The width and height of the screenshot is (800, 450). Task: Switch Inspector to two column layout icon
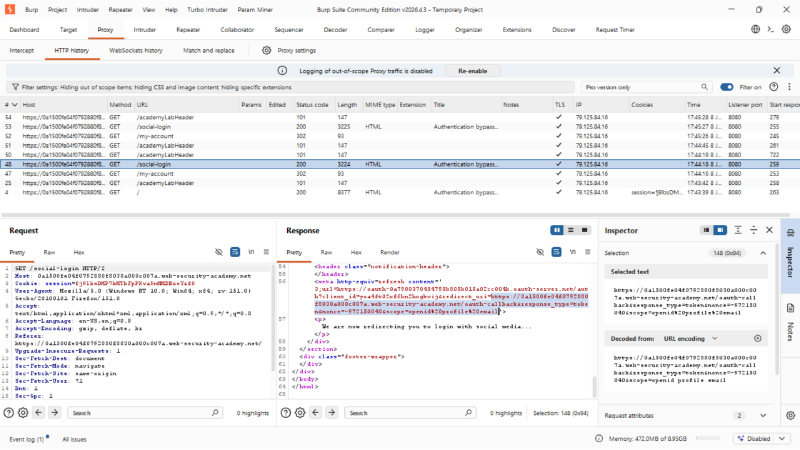tap(720, 230)
